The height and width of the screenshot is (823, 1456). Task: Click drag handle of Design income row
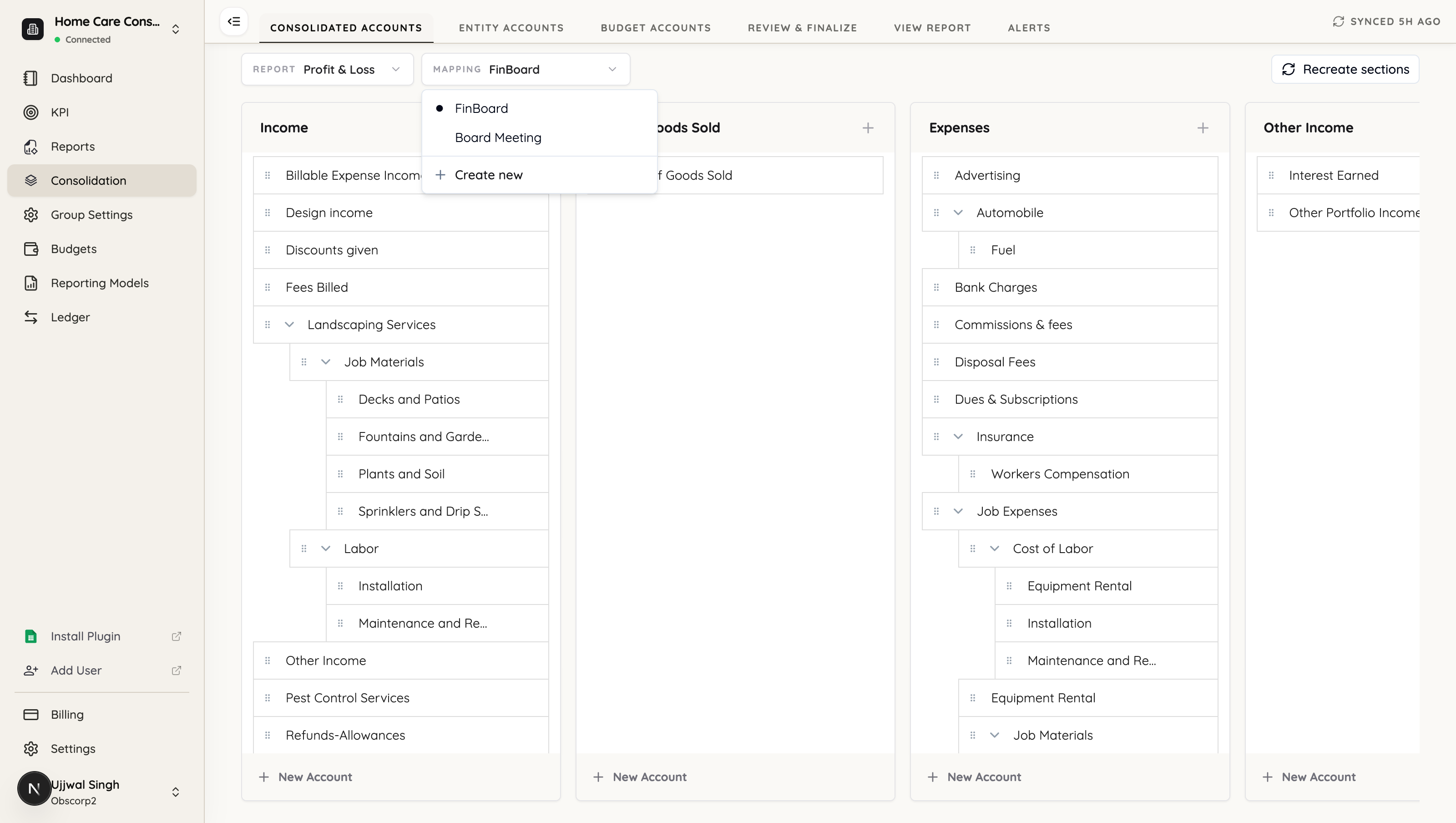pos(268,213)
